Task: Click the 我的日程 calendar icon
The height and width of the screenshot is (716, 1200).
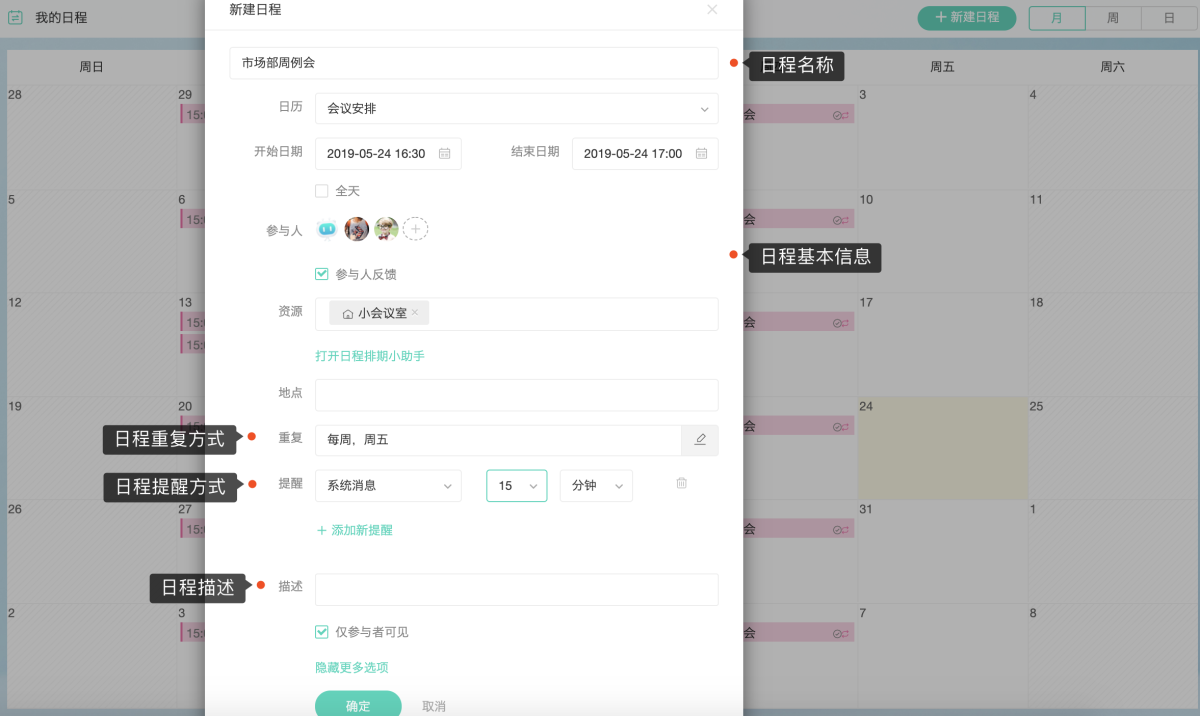Action: click(15, 18)
